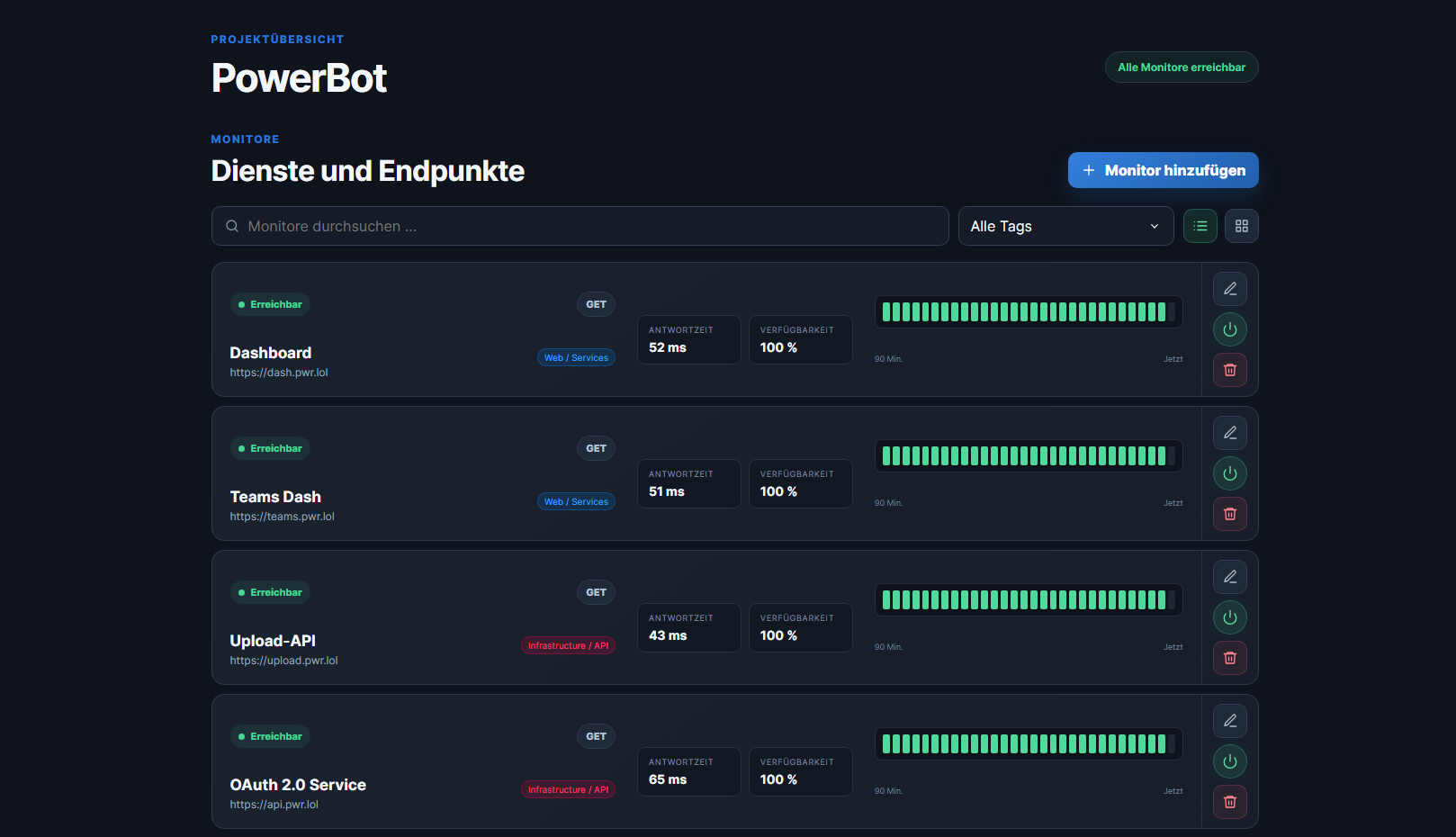Click the https://upload.pwr.lol URL

pos(283,661)
